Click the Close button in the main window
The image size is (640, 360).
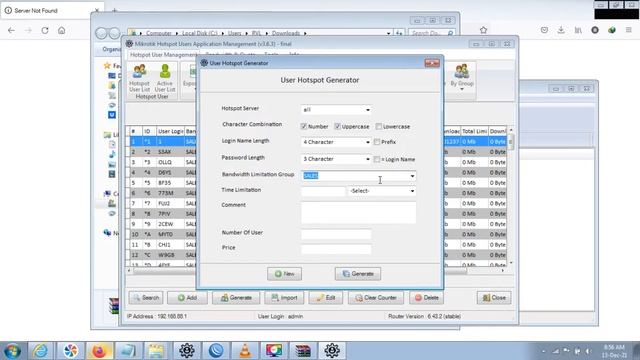click(494, 298)
